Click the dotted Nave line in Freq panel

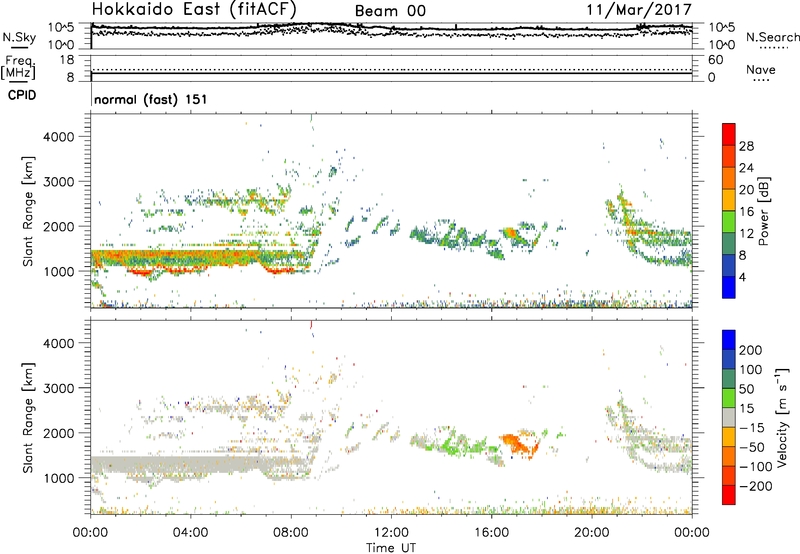(x=392, y=70)
